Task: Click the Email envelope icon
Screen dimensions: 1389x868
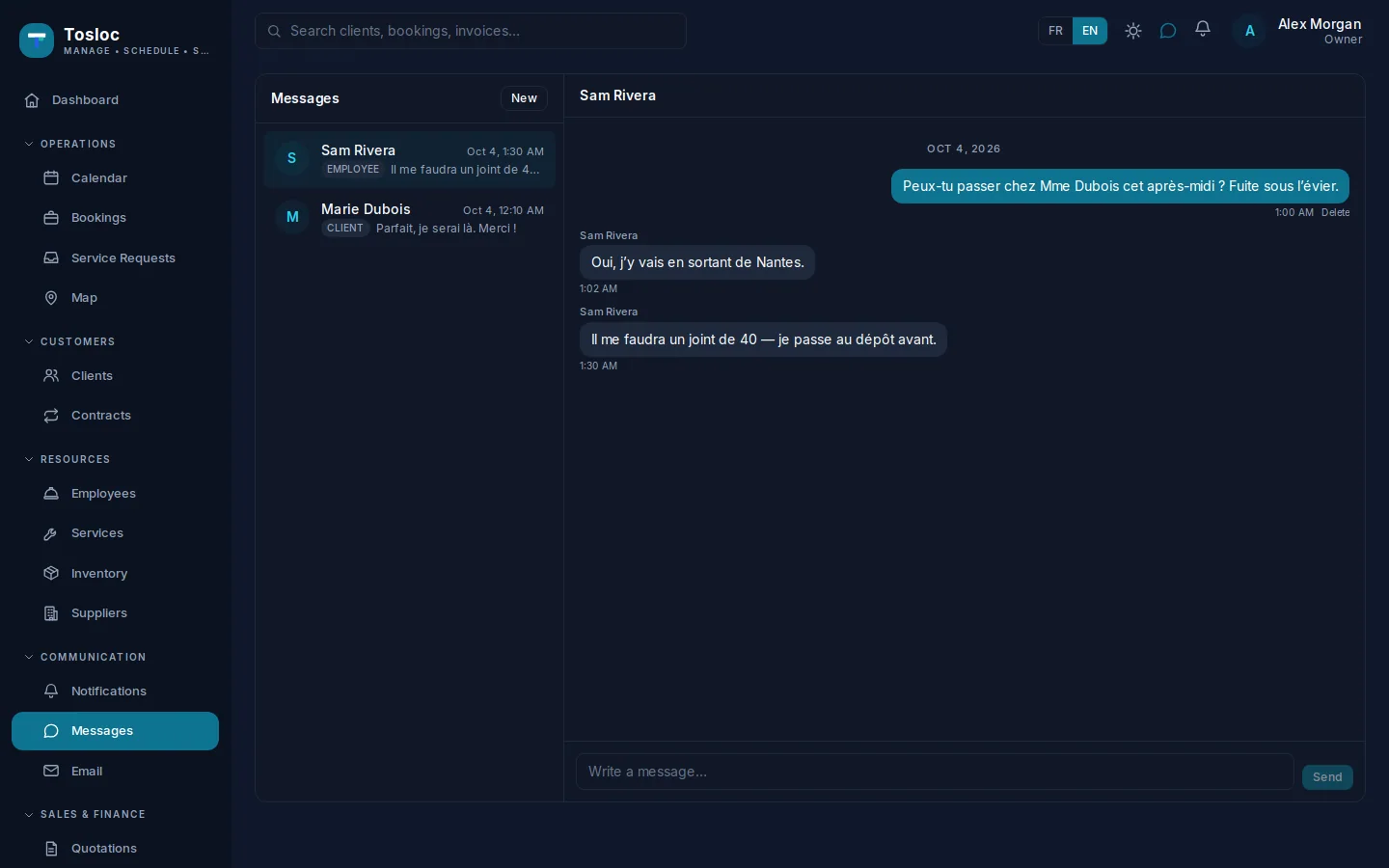Action: pos(51,772)
